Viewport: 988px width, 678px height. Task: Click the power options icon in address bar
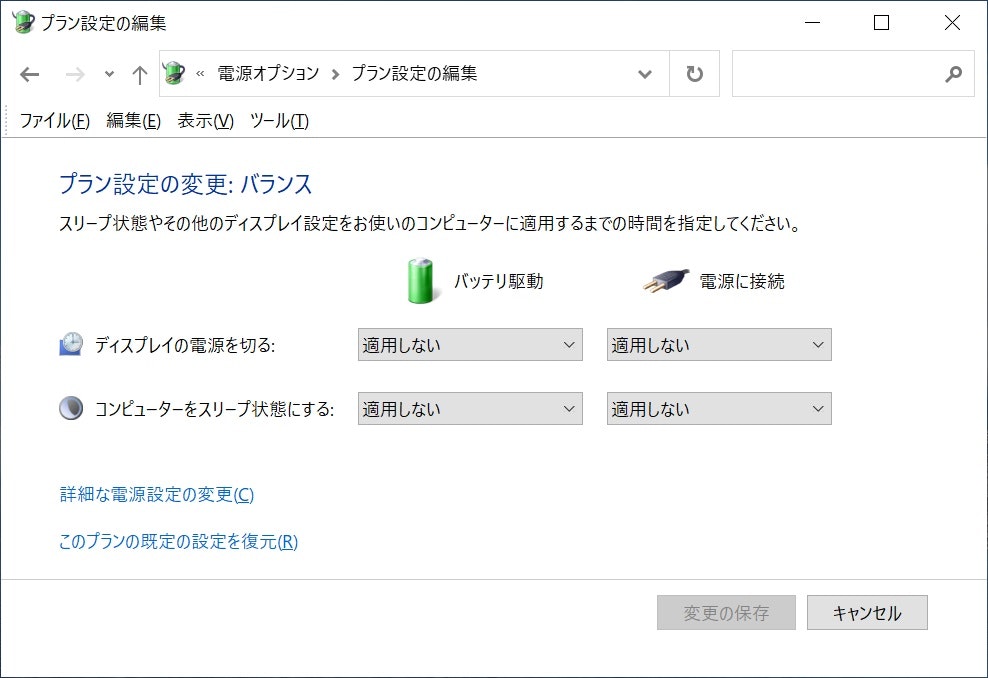pos(174,74)
